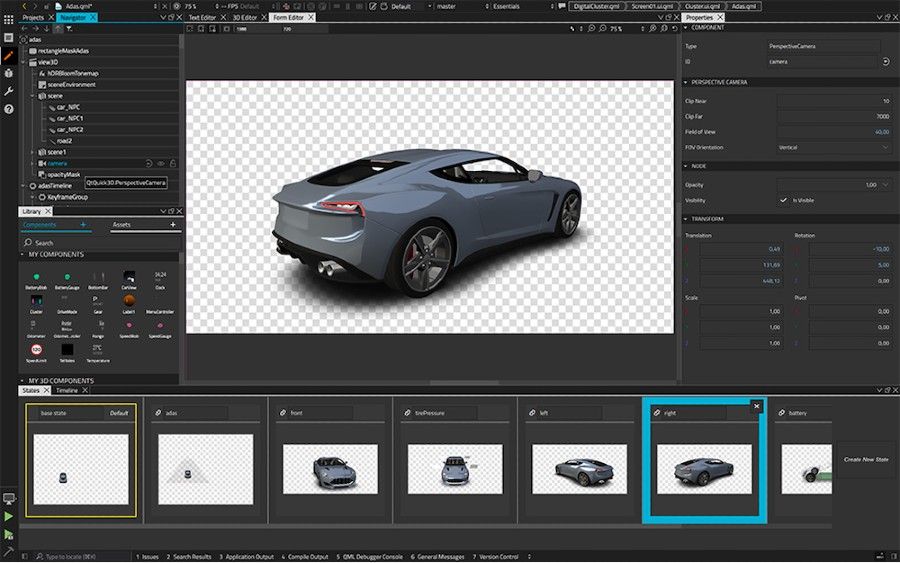Switch to the Projects tab
This screenshot has height=563, width=900.
(x=33, y=18)
